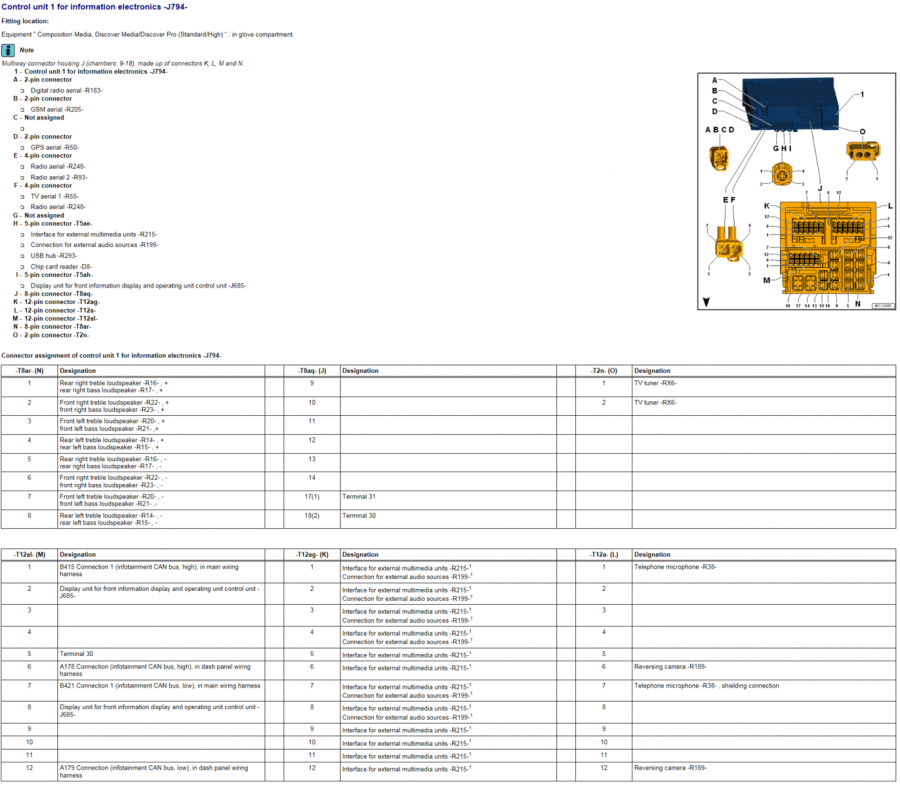
Task: Click the Terminal 31 cell in T8aq table
Action: pyautogui.click(x=358, y=497)
